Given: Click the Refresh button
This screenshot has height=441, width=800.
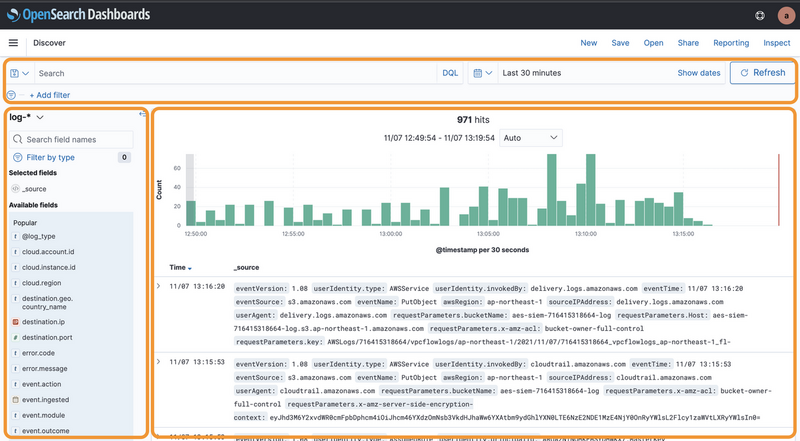Looking at the screenshot, I should (762, 73).
